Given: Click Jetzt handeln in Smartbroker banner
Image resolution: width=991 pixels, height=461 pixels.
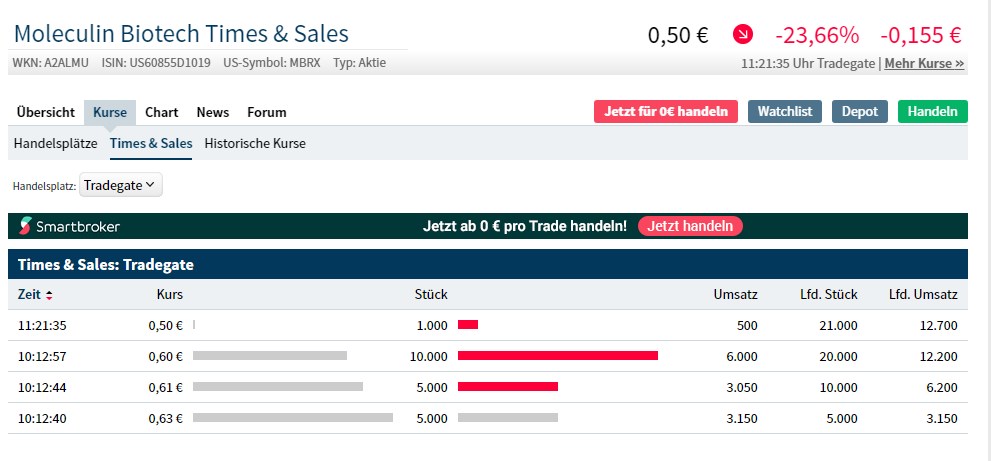Looking at the screenshot, I should pyautogui.click(x=690, y=226).
